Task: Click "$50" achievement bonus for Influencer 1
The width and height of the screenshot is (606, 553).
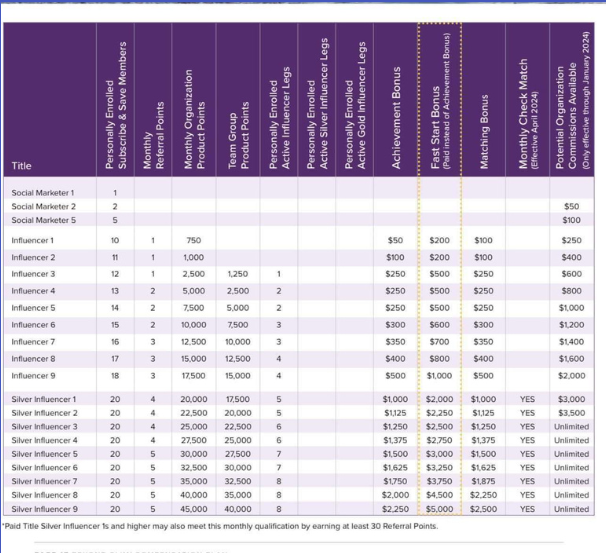Action: (x=395, y=240)
